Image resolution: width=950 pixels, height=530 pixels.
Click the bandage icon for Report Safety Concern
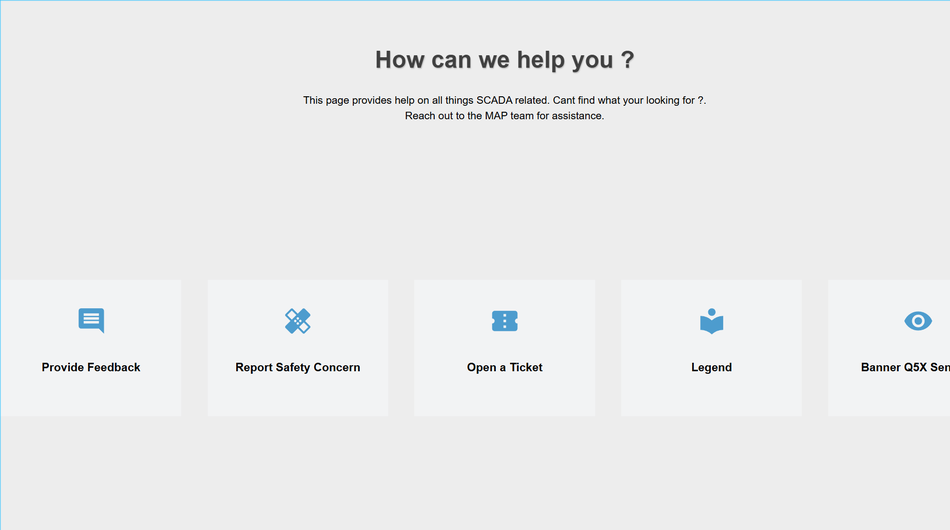point(298,321)
